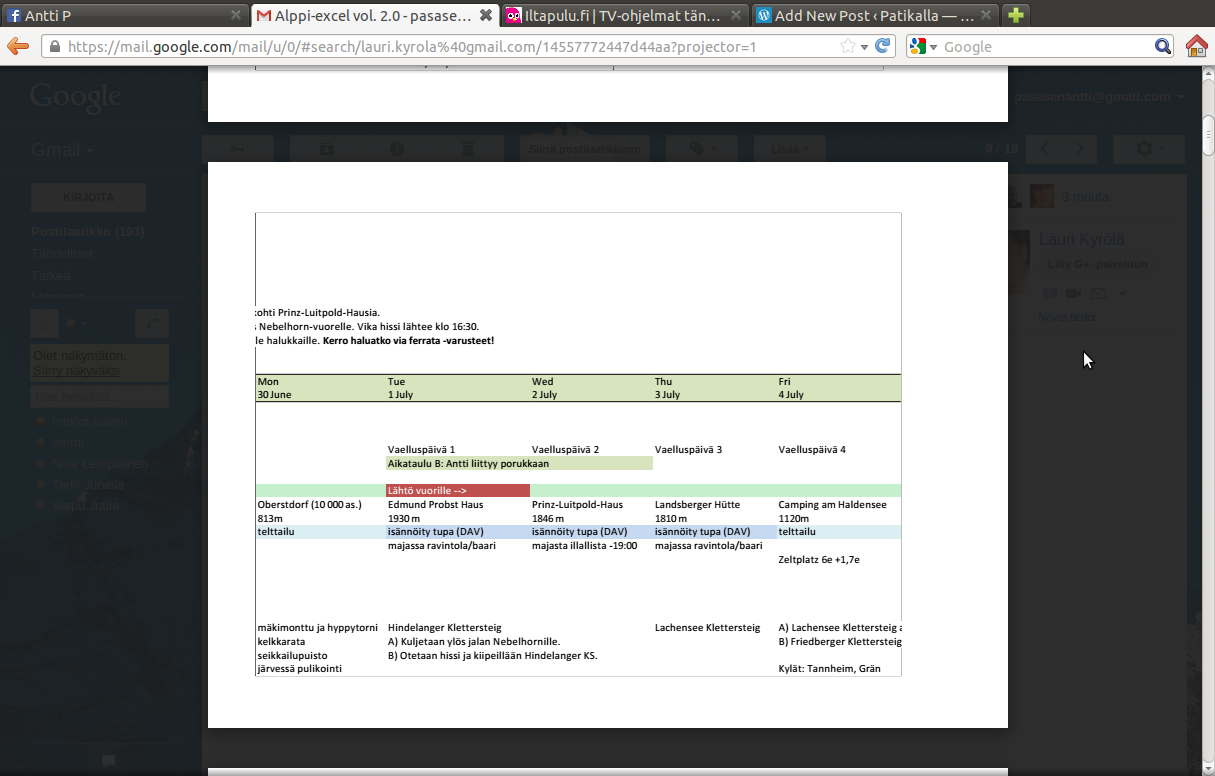Start video call with Lauri Kyrölä

pyautogui.click(x=1074, y=293)
